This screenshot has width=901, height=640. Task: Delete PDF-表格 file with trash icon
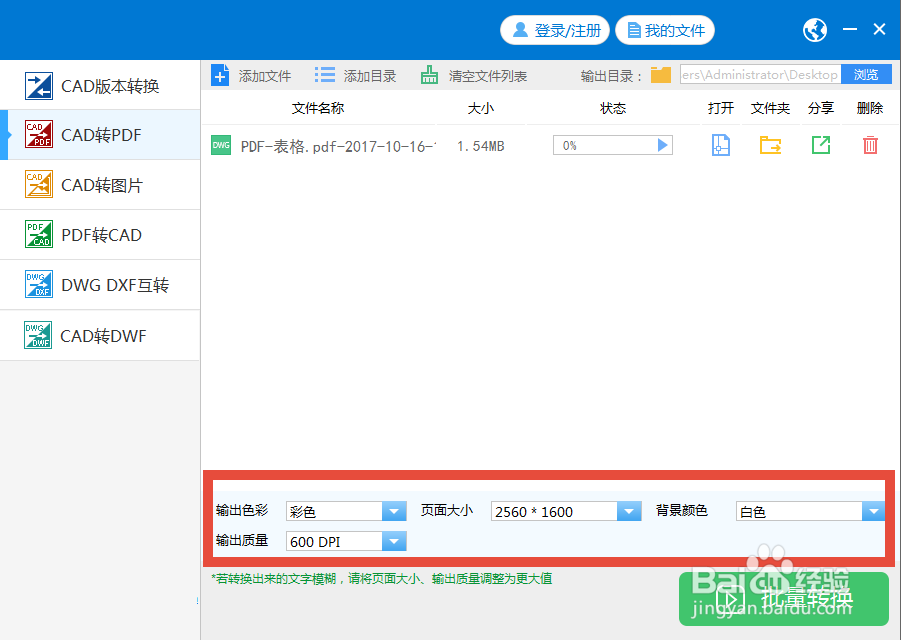(x=869, y=145)
